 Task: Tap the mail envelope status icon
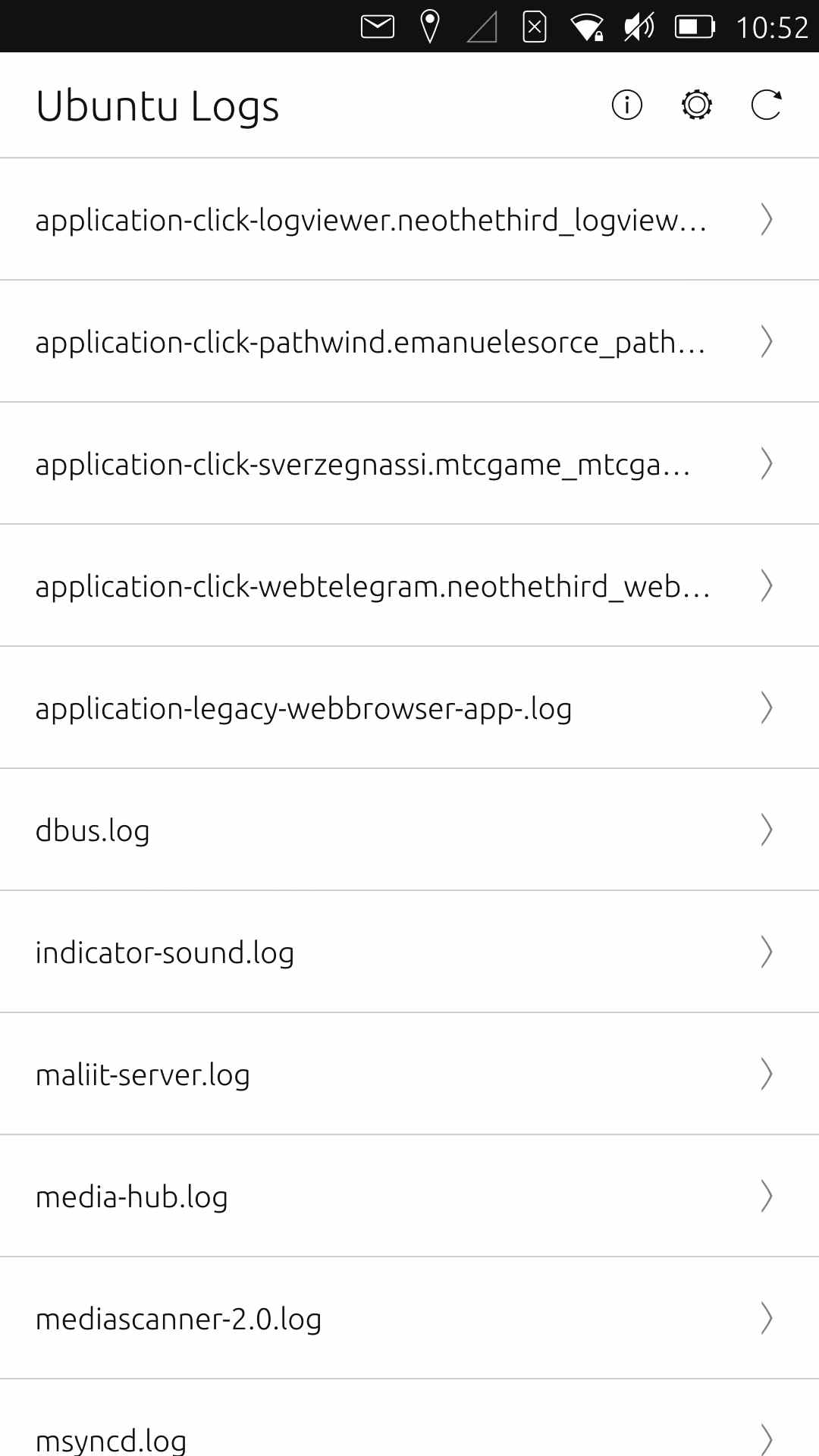coord(378,27)
